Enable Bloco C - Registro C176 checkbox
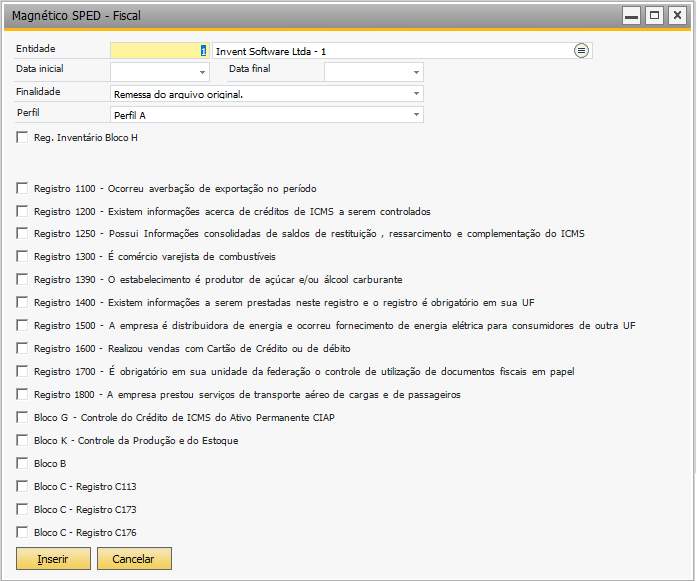Viewport: 697px width, 581px height. click(22, 533)
